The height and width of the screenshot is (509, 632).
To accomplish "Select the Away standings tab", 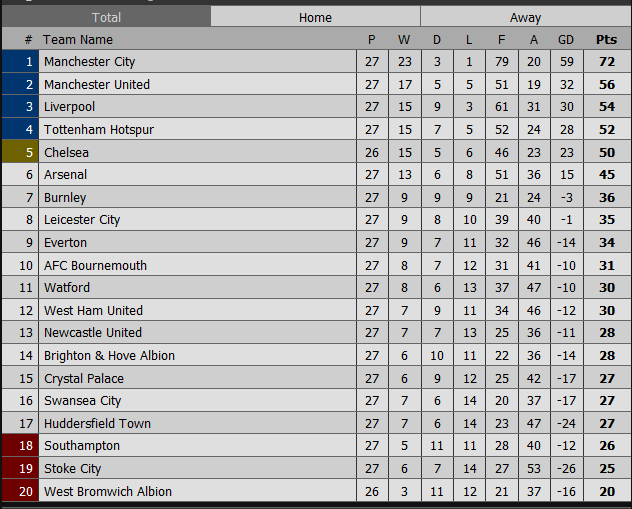I will tap(525, 17).
